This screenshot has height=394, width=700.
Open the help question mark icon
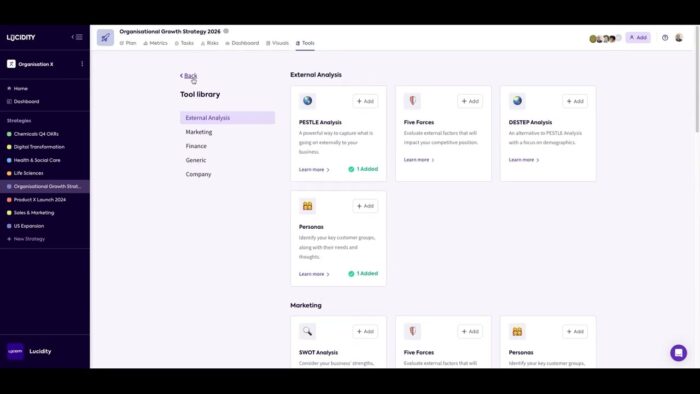click(x=665, y=38)
